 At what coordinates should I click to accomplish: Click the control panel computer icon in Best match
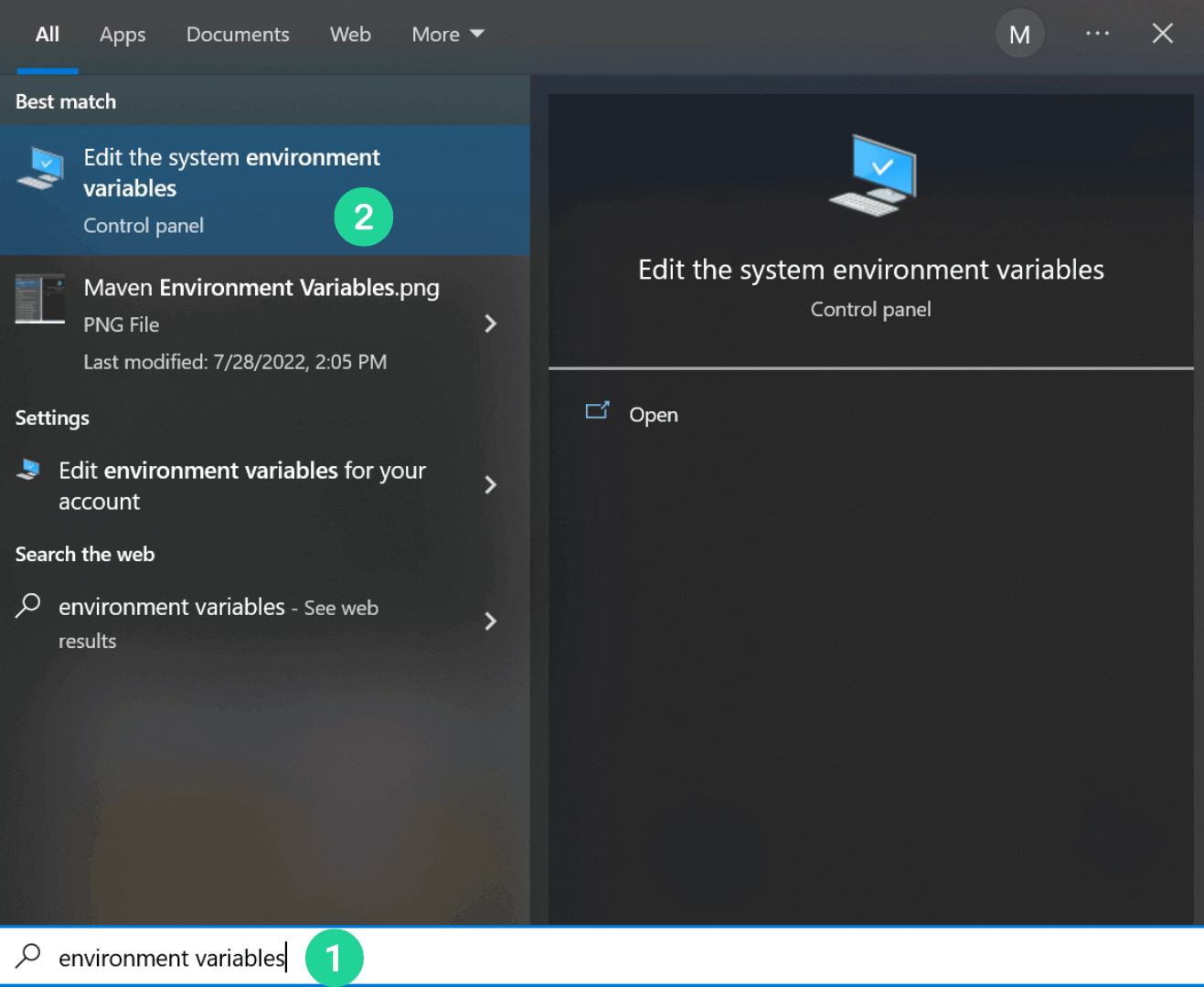(41, 168)
